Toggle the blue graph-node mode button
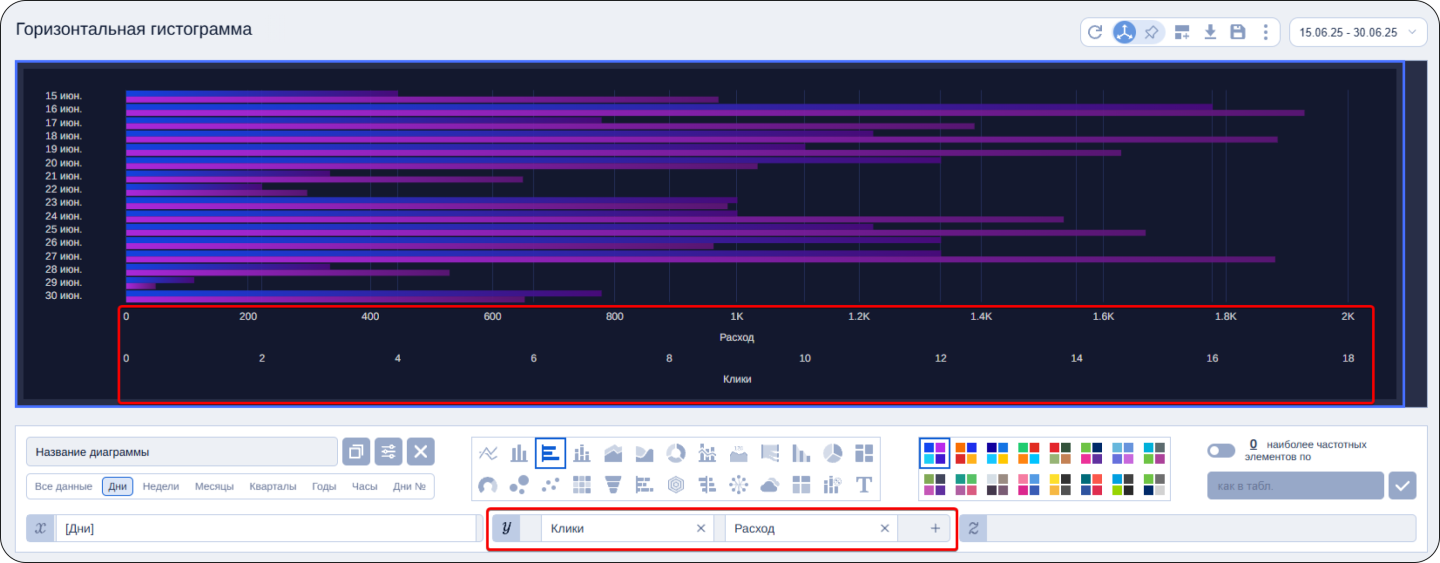 point(1125,32)
